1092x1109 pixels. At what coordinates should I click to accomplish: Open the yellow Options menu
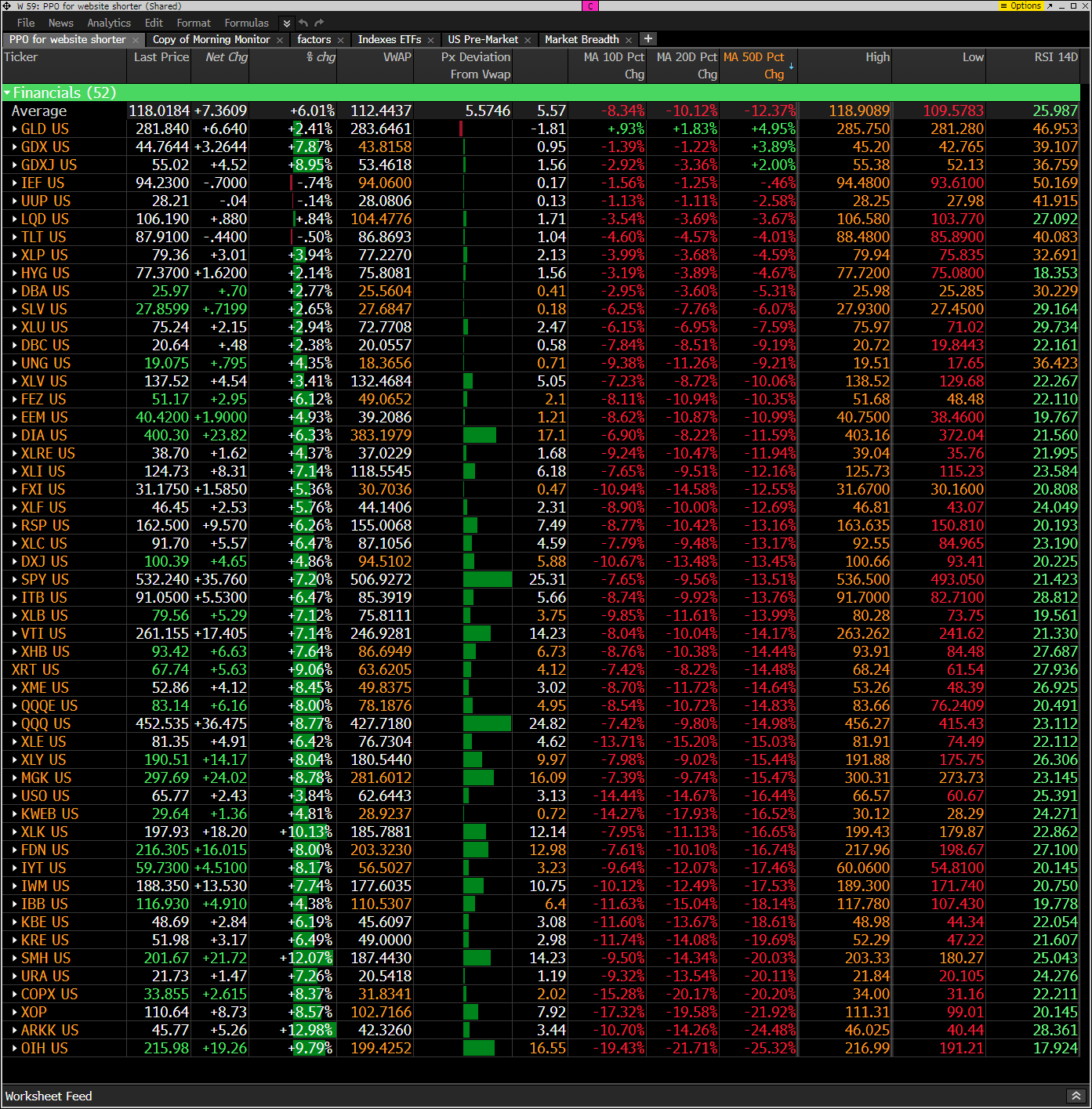click(x=1021, y=5)
